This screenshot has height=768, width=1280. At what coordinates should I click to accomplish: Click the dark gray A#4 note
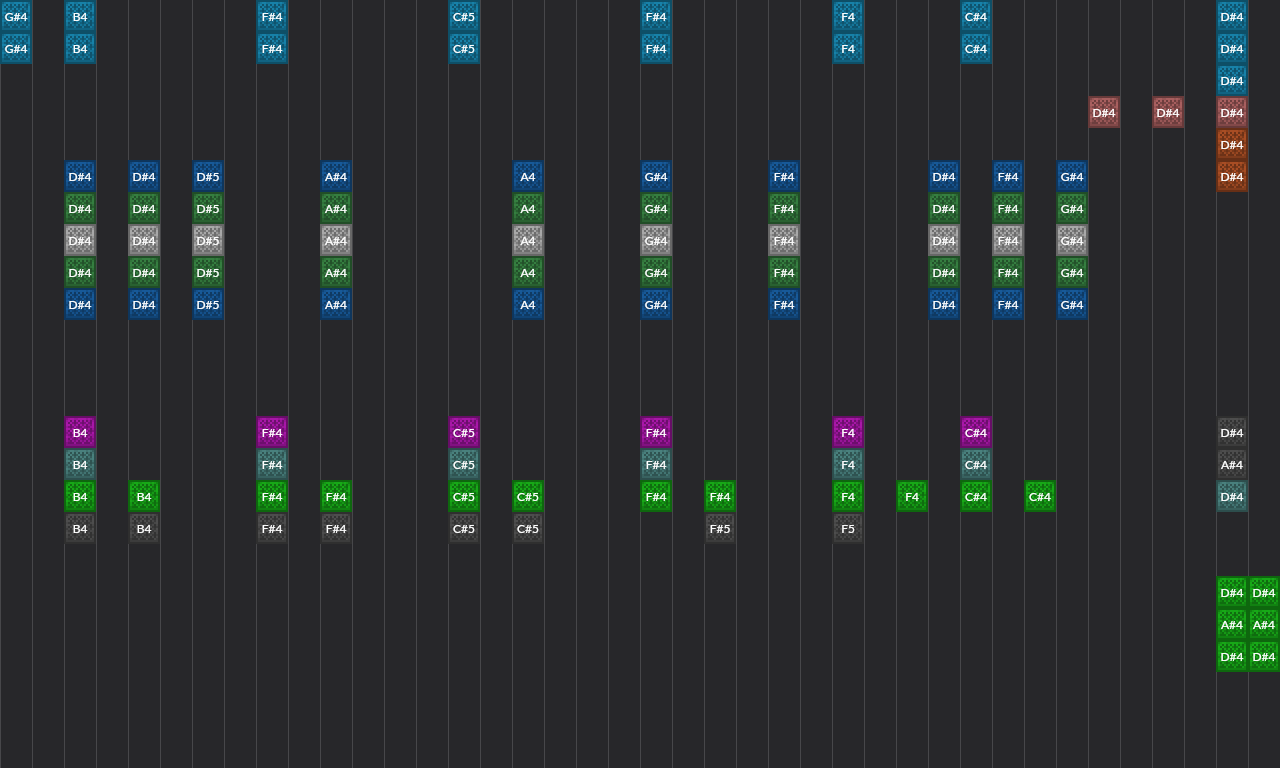(x=1232, y=465)
